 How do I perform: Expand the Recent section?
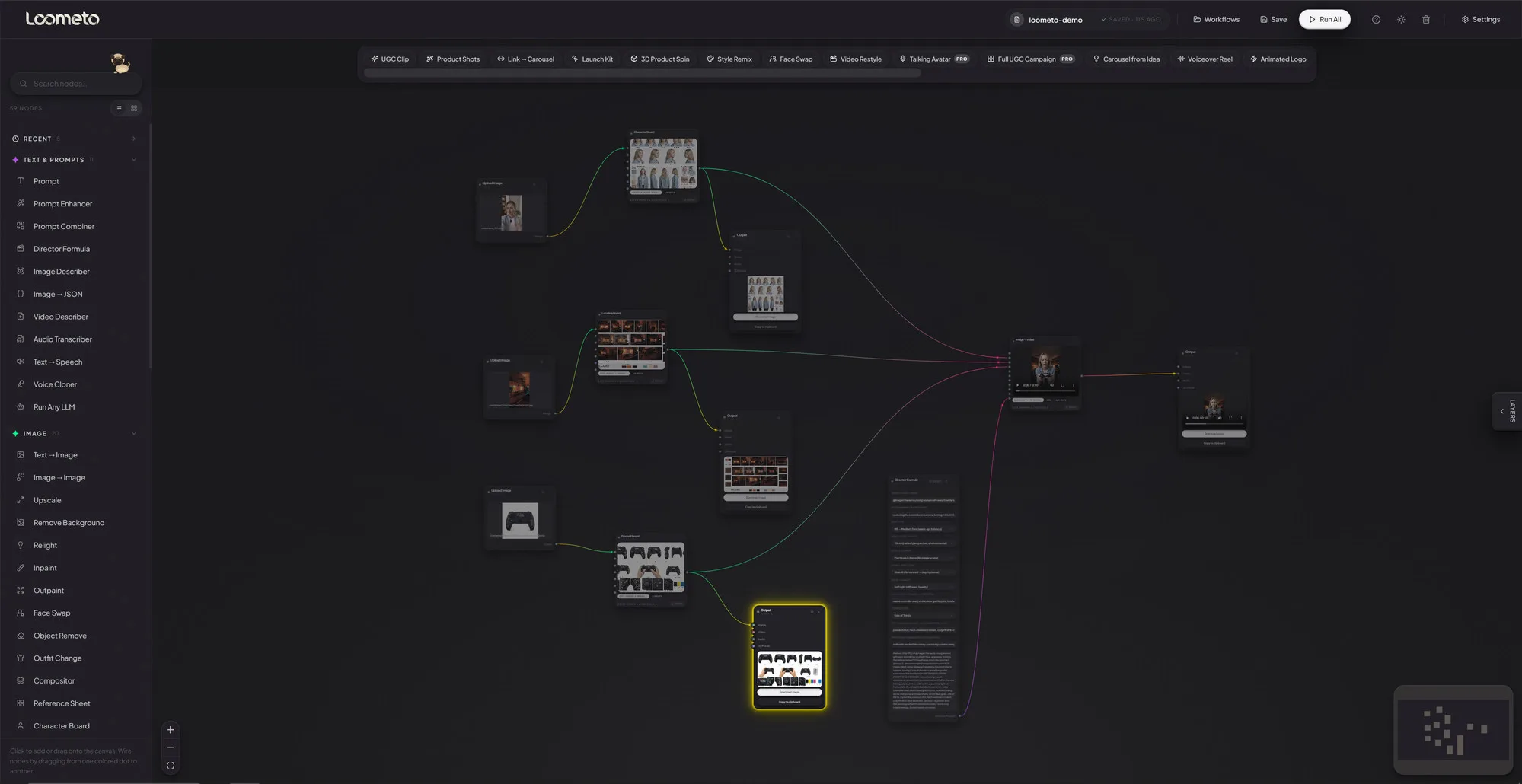pos(75,139)
